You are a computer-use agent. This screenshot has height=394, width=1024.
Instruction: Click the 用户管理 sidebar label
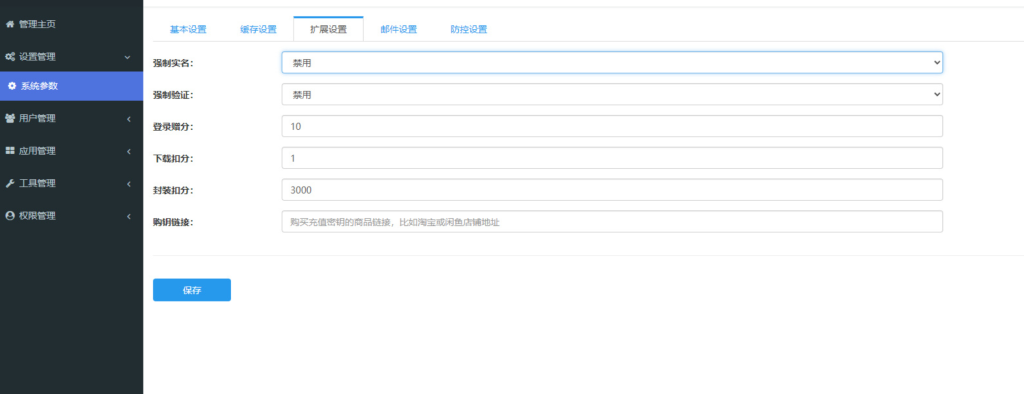37,118
